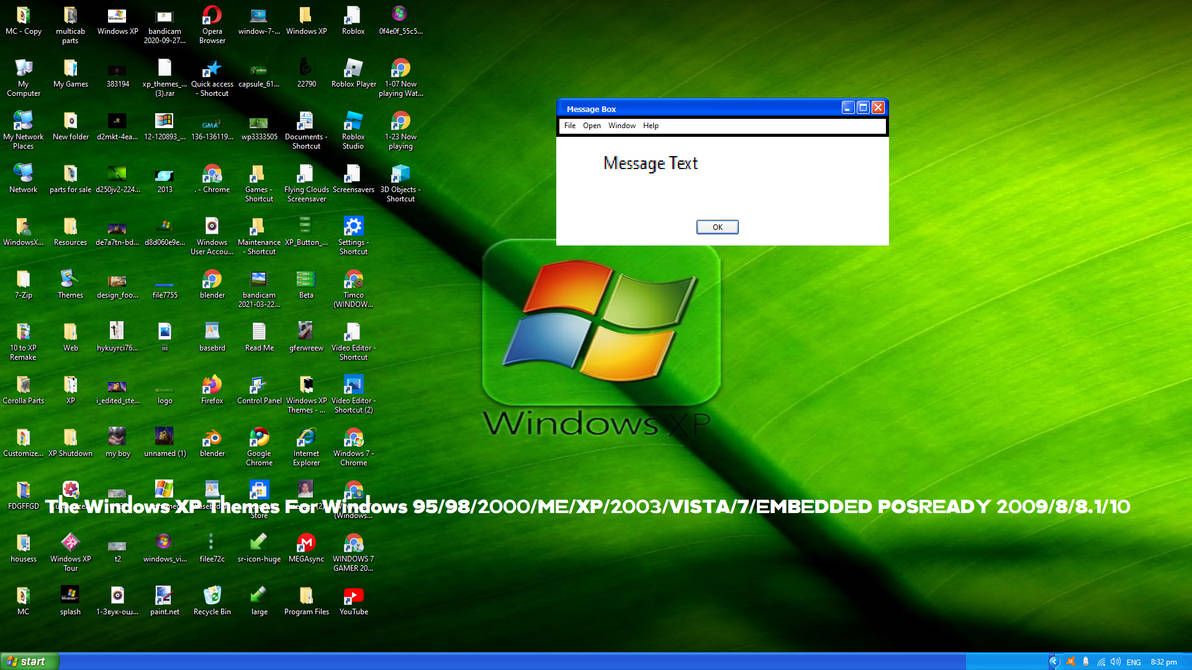Open the Opera Browser shortcut
This screenshot has height=670, width=1192.
(x=211, y=16)
